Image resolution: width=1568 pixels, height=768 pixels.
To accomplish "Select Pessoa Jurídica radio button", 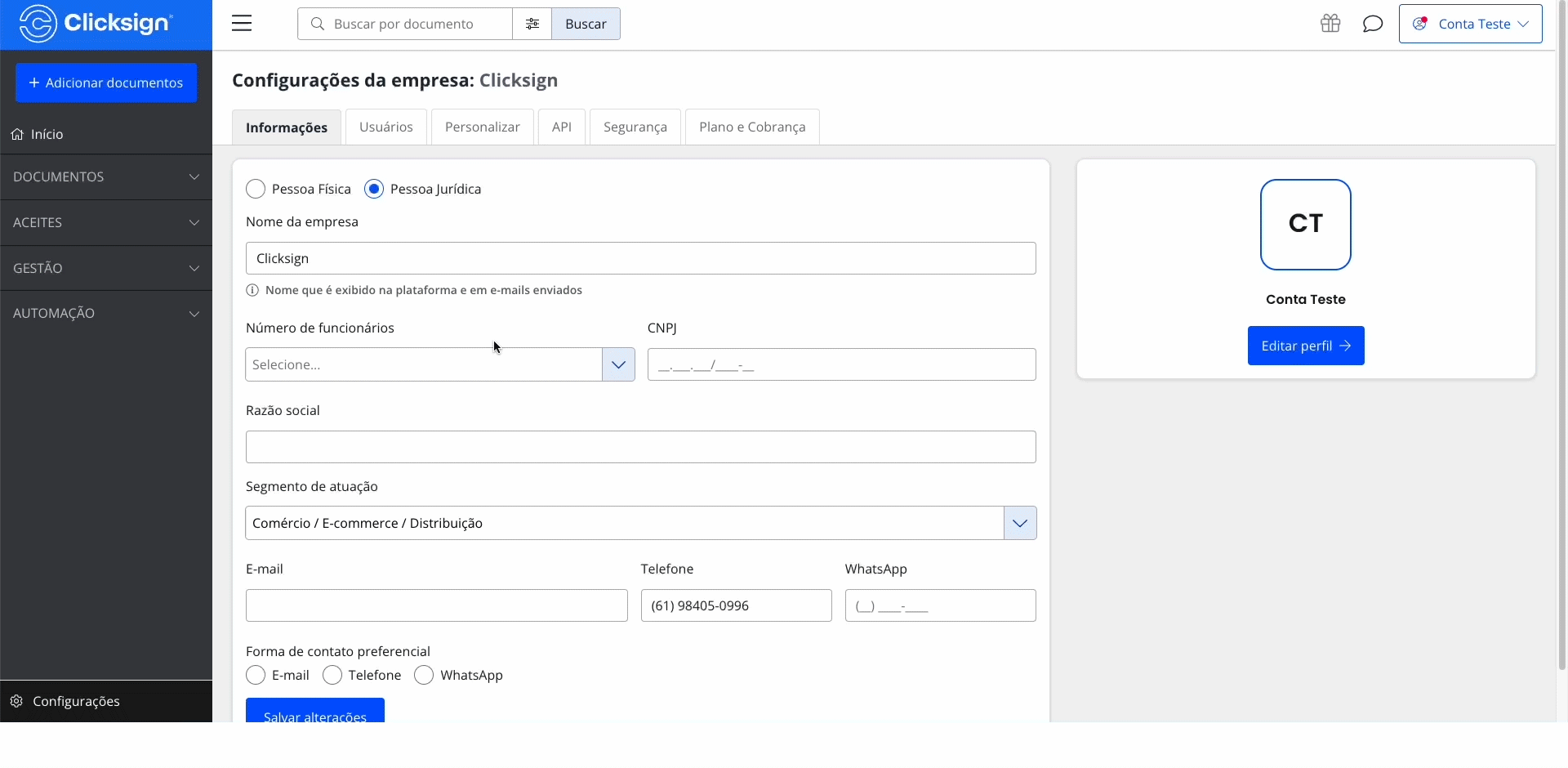I will point(374,189).
